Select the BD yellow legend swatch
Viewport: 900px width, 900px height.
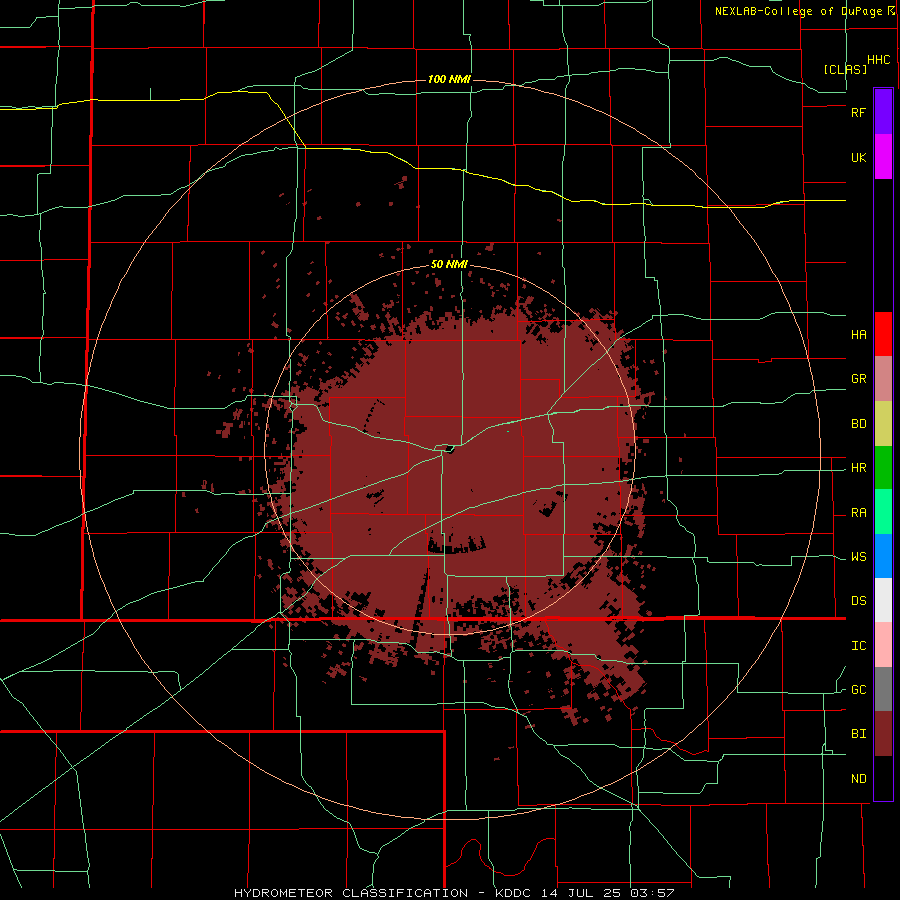pyautogui.click(x=883, y=424)
